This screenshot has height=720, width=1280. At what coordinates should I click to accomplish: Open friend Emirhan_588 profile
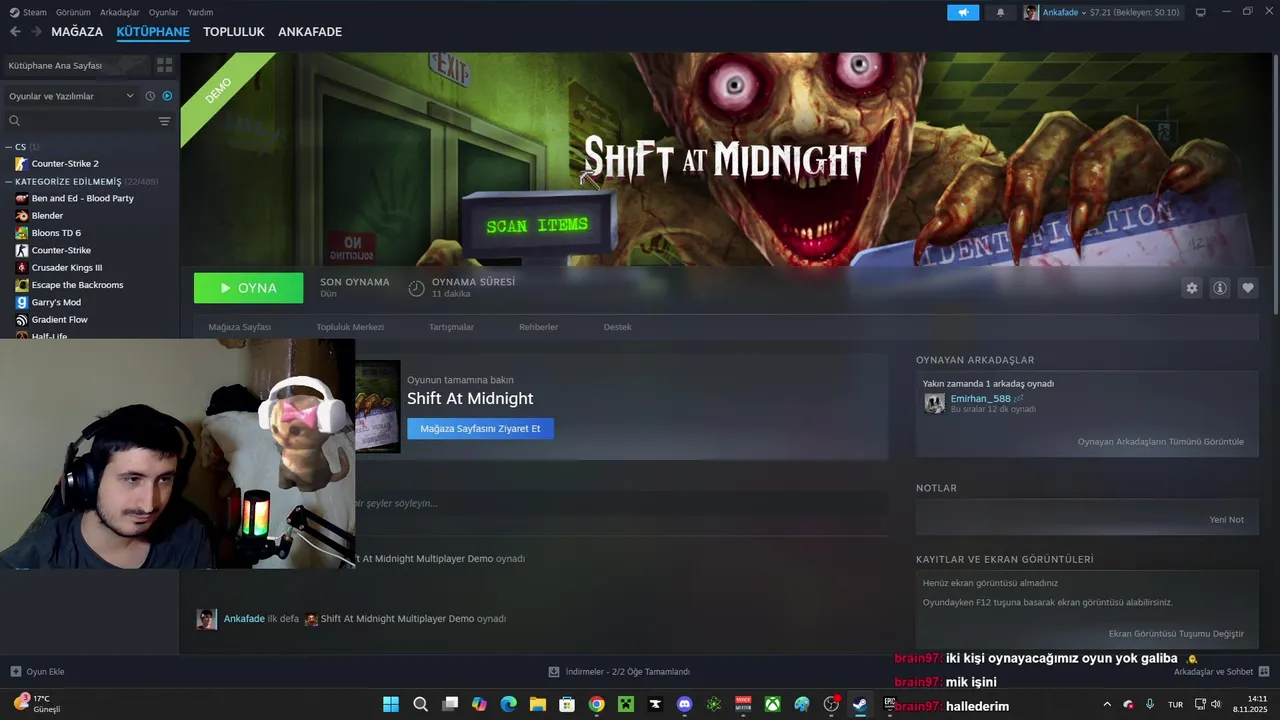[x=980, y=399]
